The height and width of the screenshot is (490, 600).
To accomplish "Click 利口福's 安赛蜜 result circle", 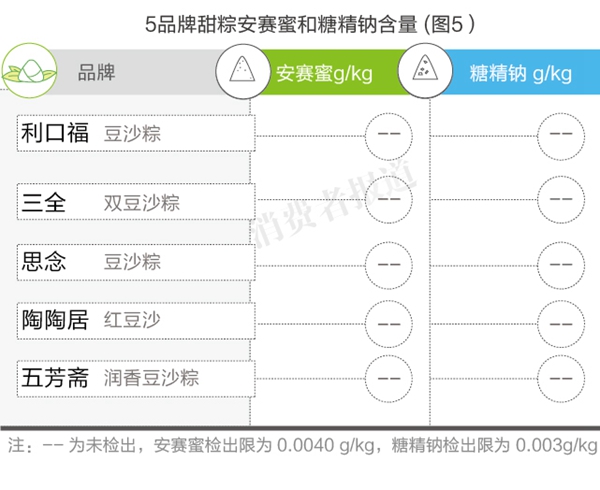I will 389,133.
